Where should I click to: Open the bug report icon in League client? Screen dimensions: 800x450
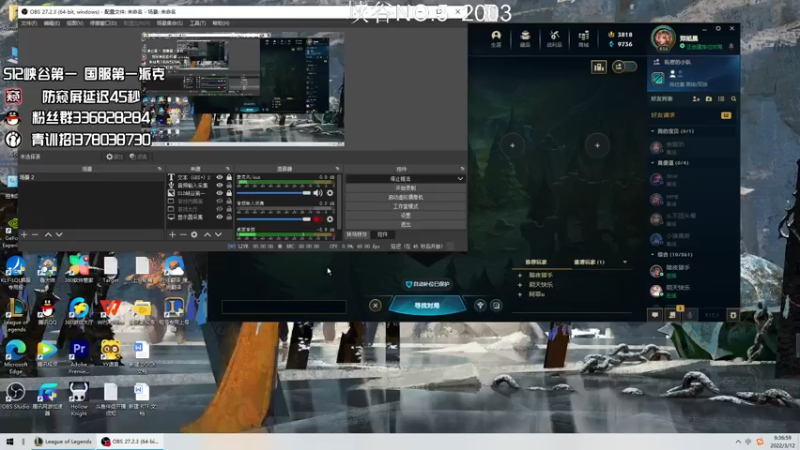pyautogui.click(x=733, y=315)
